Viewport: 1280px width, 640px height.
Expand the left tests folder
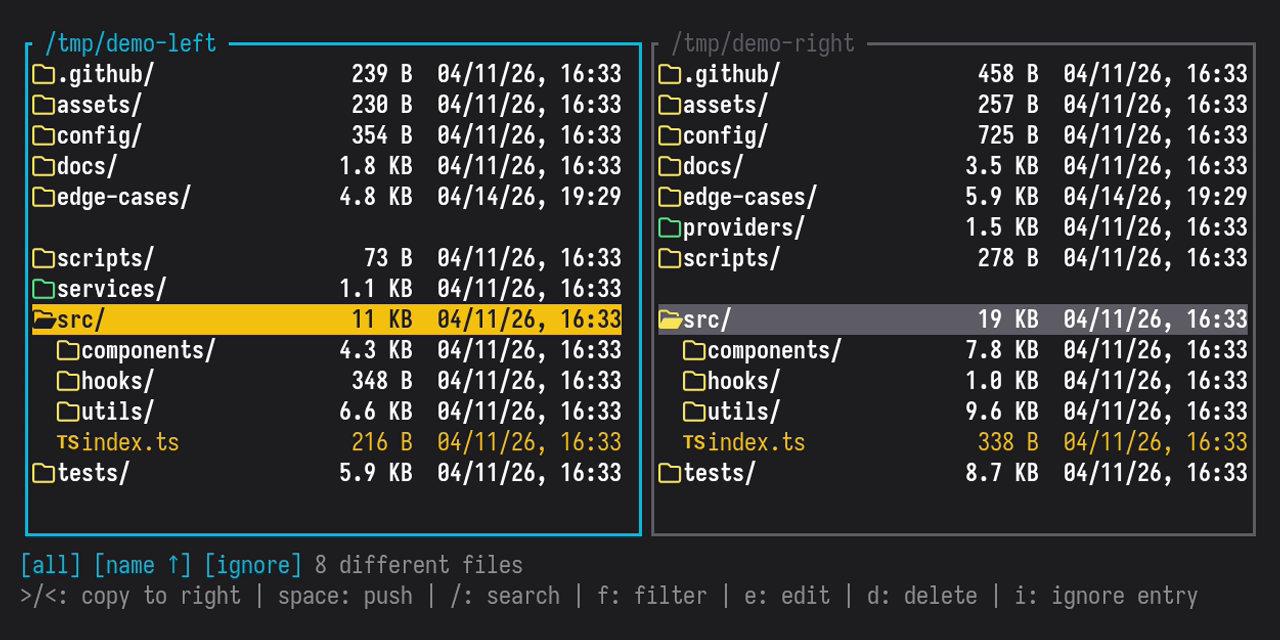coord(43,473)
